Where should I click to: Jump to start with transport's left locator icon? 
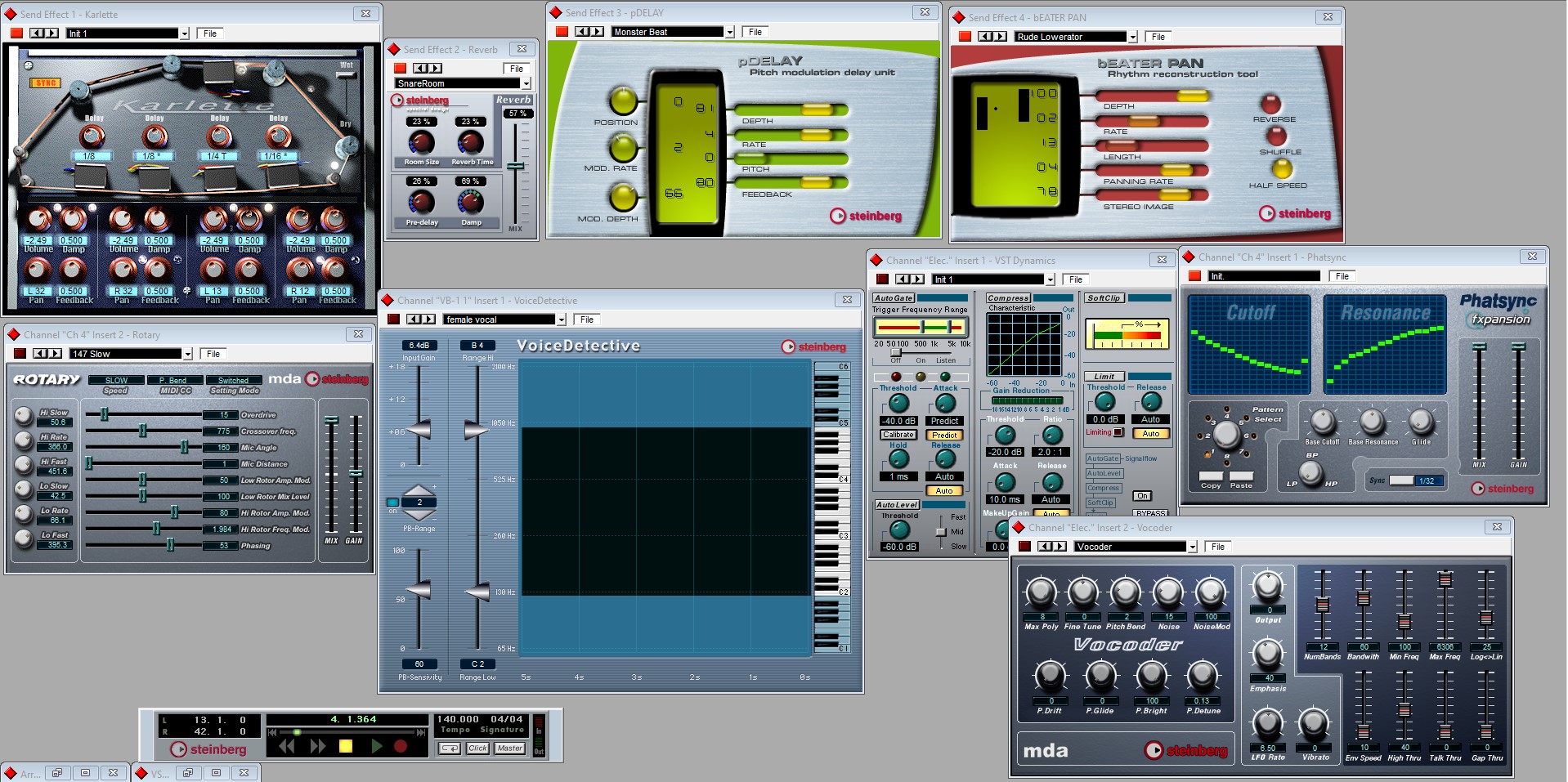tap(271, 732)
